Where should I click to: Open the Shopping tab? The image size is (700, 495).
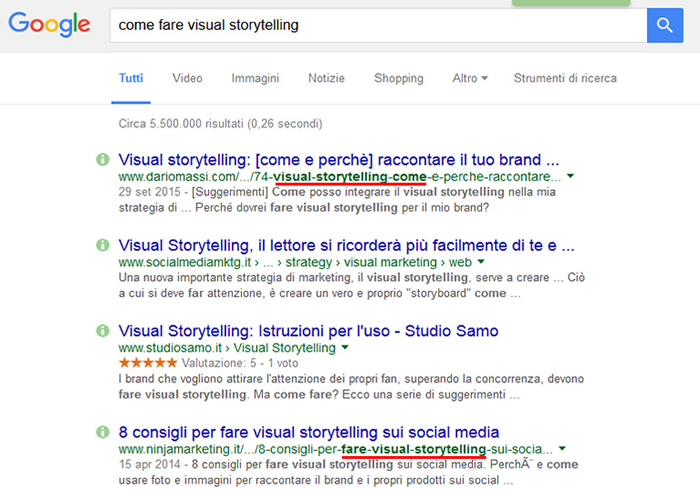click(399, 78)
